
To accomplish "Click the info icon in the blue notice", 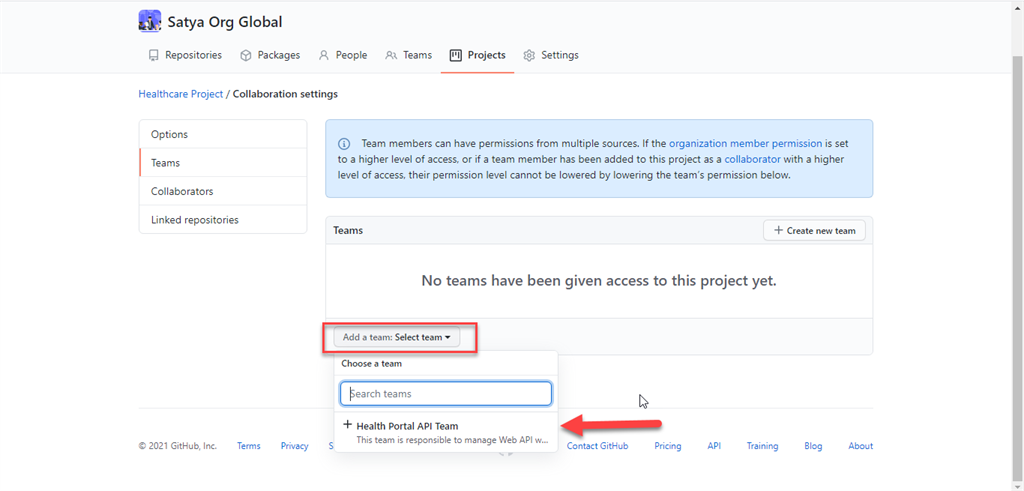I will click(x=344, y=143).
